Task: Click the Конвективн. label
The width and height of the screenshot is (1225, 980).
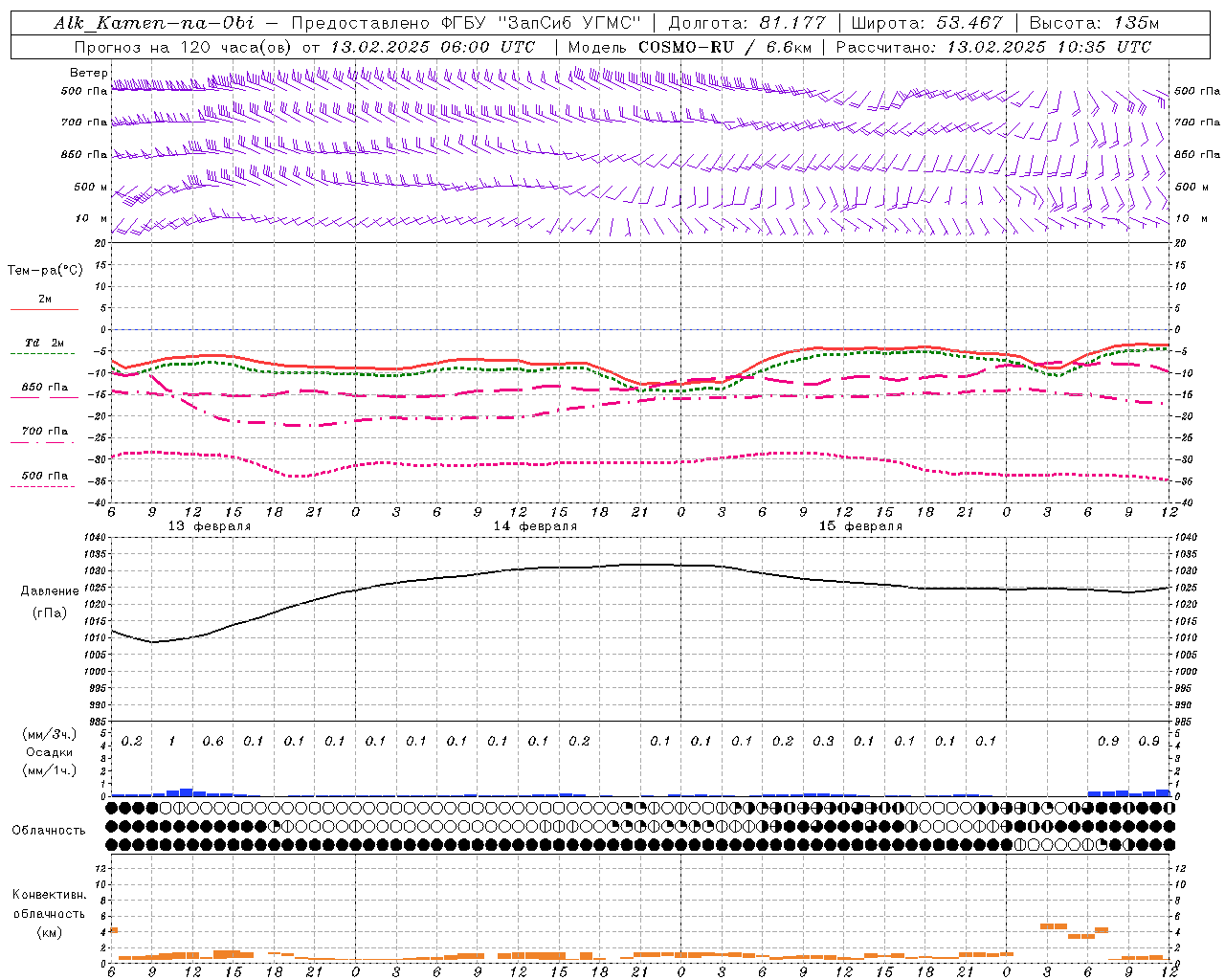Action: 49,895
